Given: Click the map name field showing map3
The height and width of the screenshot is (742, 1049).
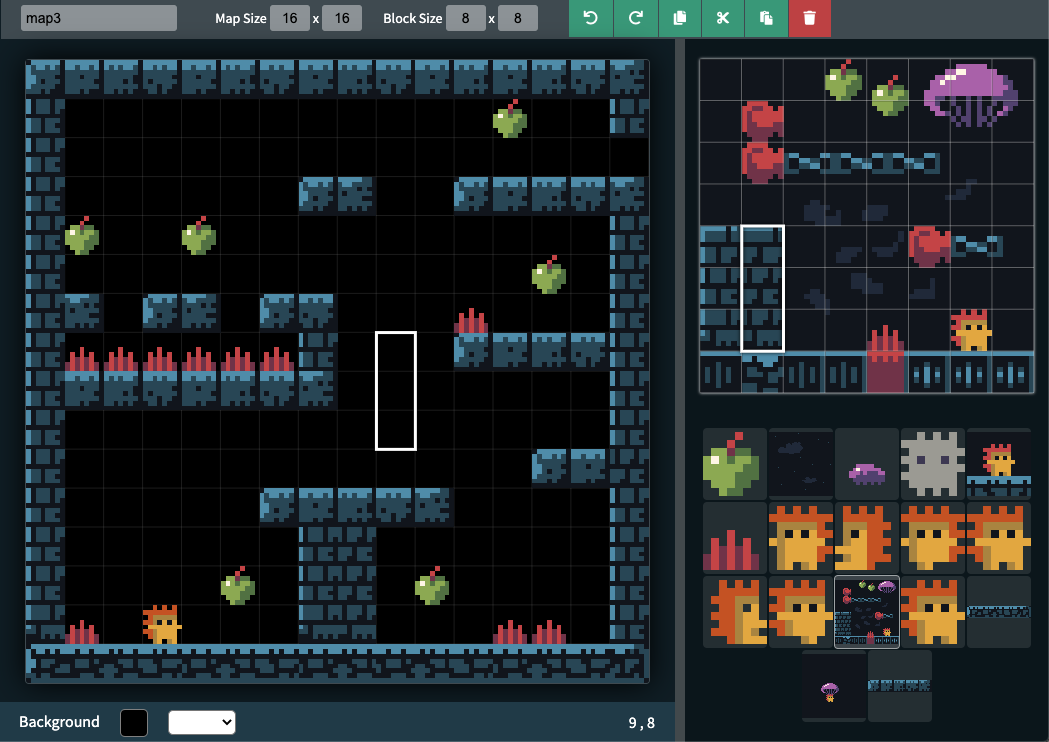Looking at the screenshot, I should [97, 17].
